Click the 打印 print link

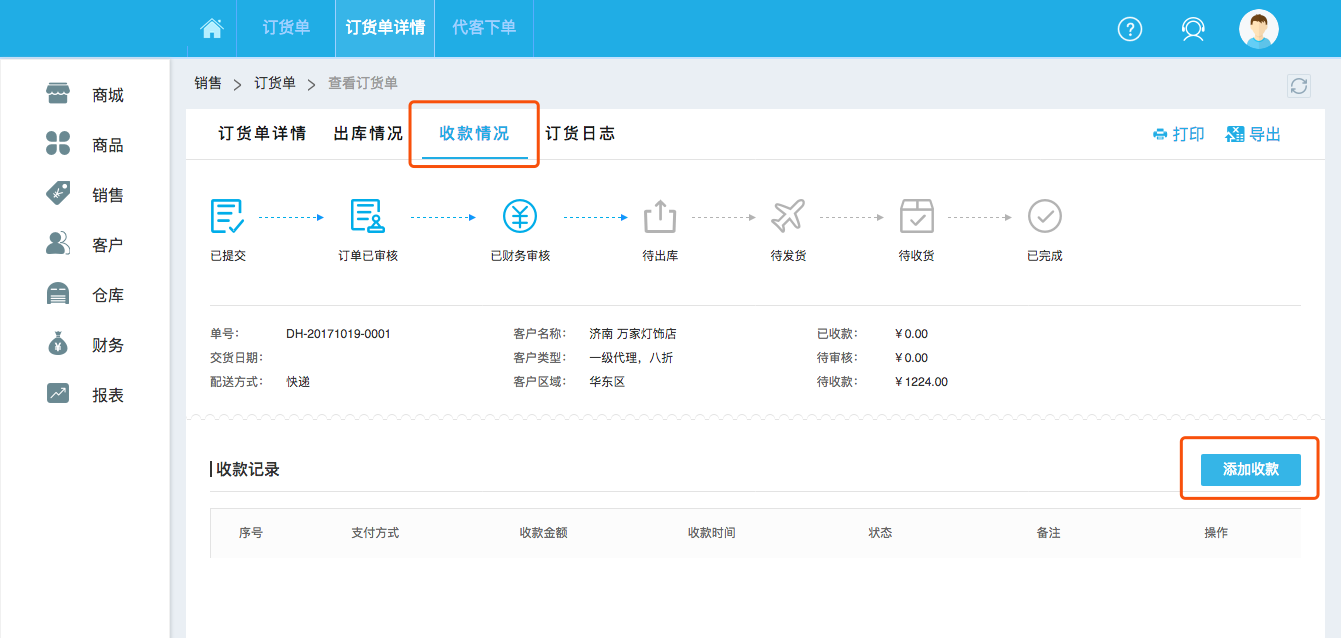coord(1179,135)
